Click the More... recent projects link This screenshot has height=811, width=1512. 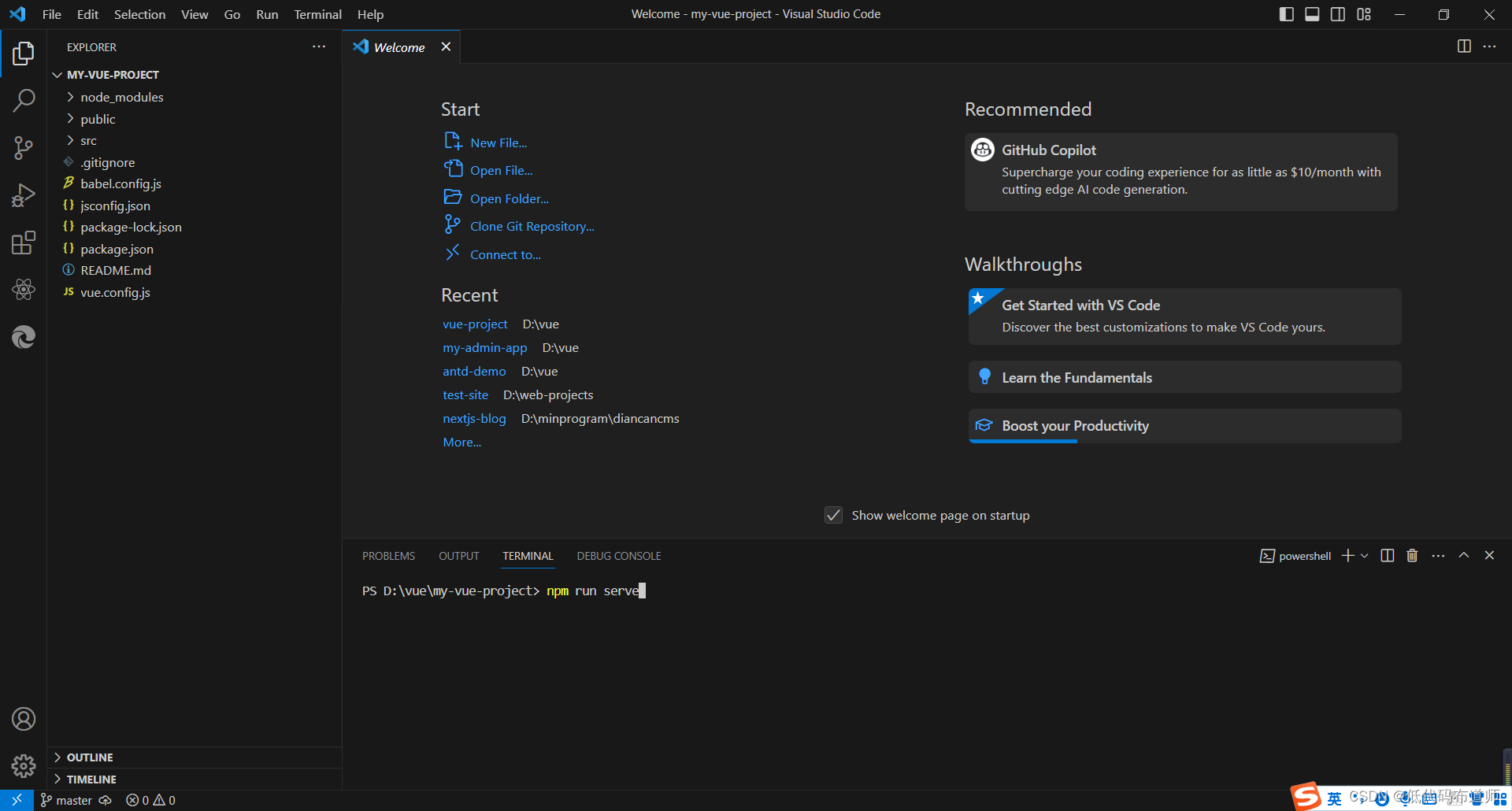(x=461, y=442)
